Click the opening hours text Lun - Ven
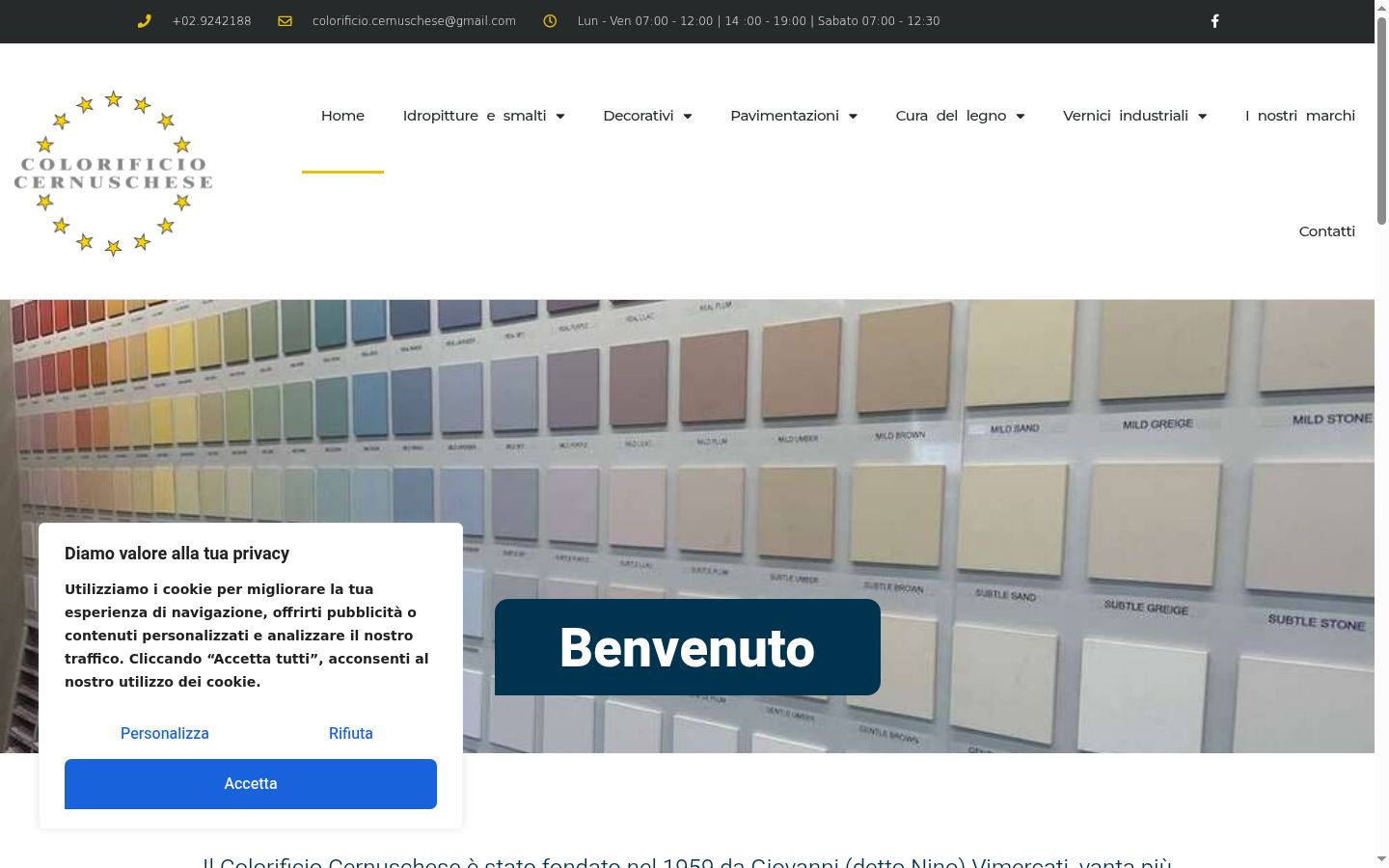The image size is (1389, 868). pos(758,21)
